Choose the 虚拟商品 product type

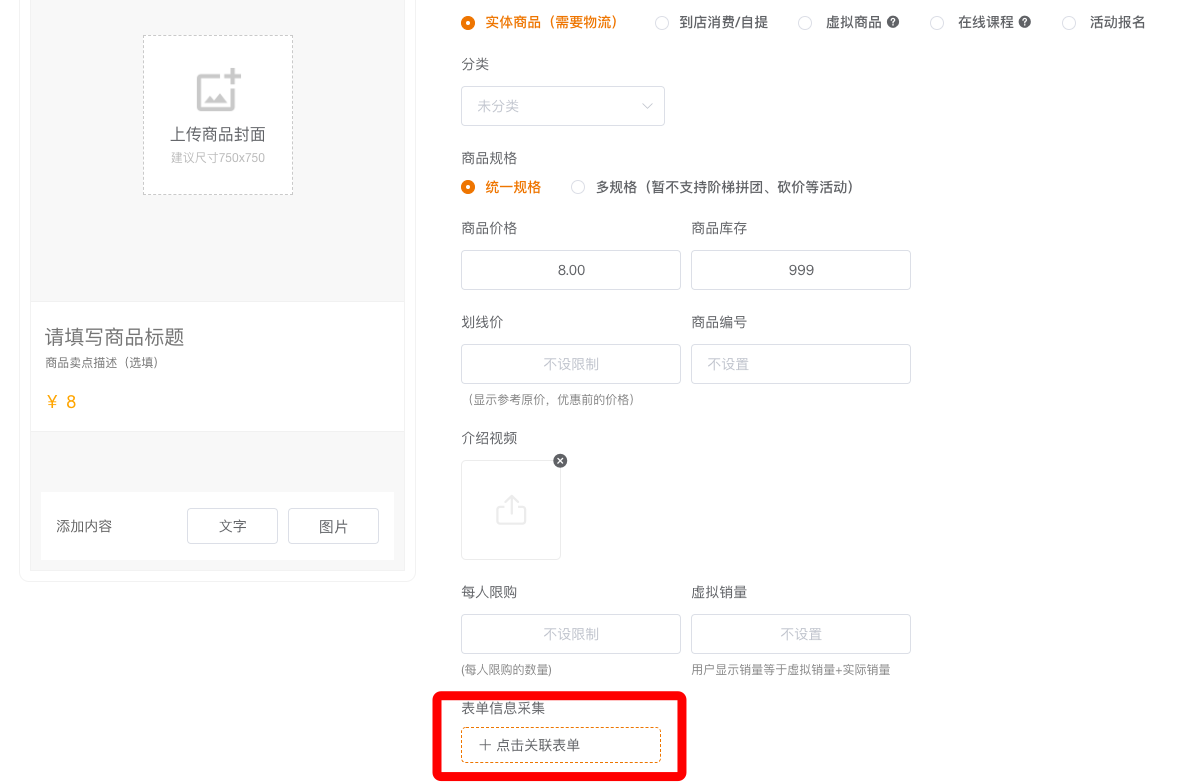coord(805,22)
